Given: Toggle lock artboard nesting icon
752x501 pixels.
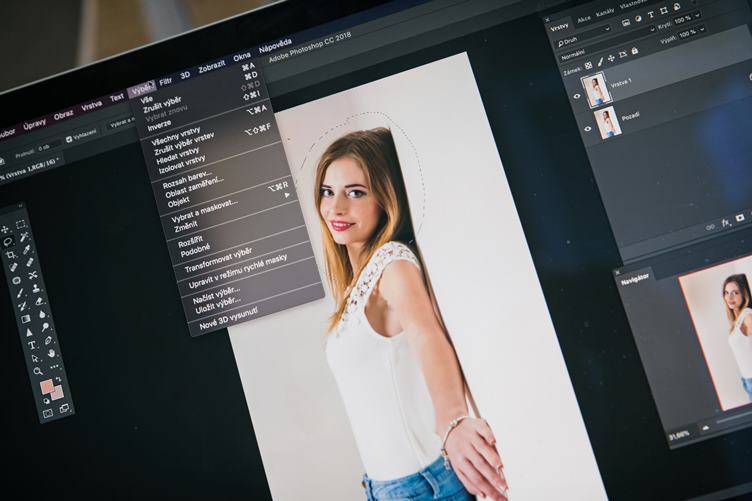Looking at the screenshot, I should [x=623, y=54].
